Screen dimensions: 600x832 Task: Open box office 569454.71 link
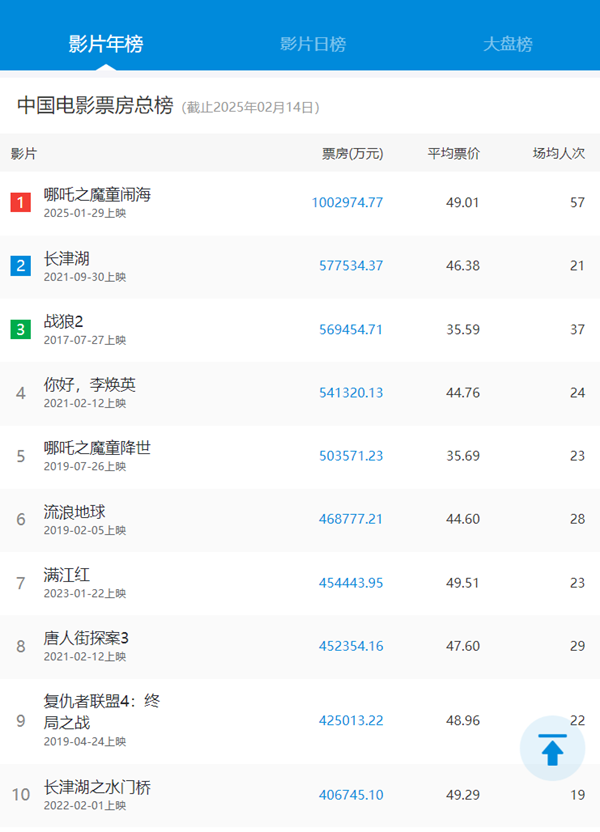[351, 329]
